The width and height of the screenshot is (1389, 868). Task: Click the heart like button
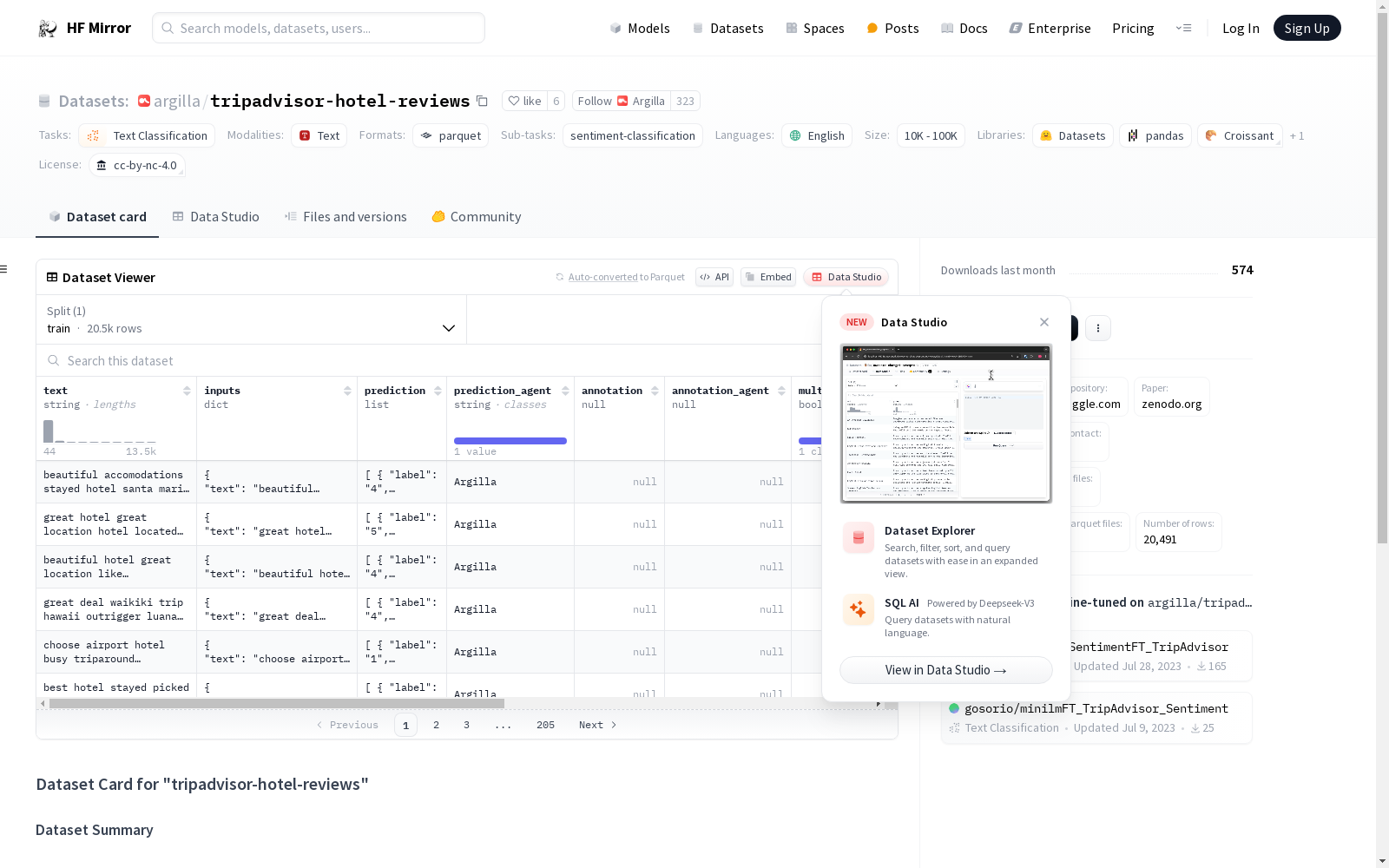pyautogui.click(x=525, y=102)
